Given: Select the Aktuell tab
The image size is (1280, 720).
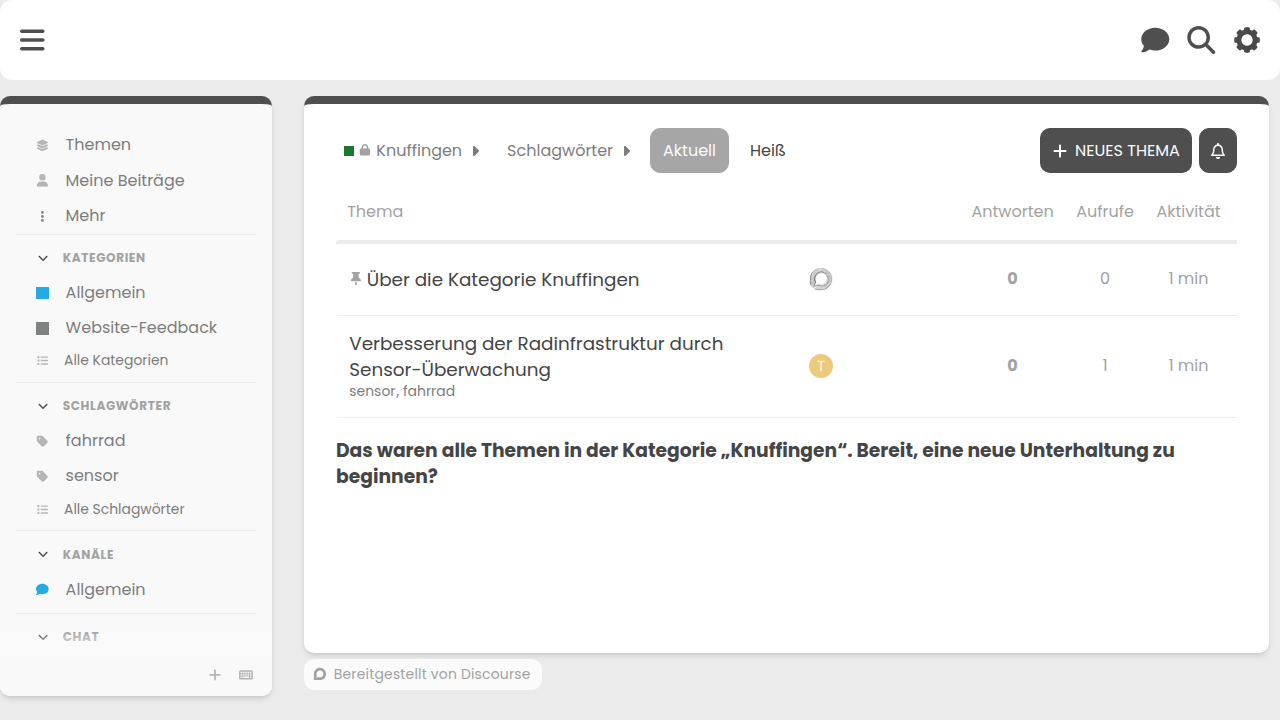Looking at the screenshot, I should [689, 151].
